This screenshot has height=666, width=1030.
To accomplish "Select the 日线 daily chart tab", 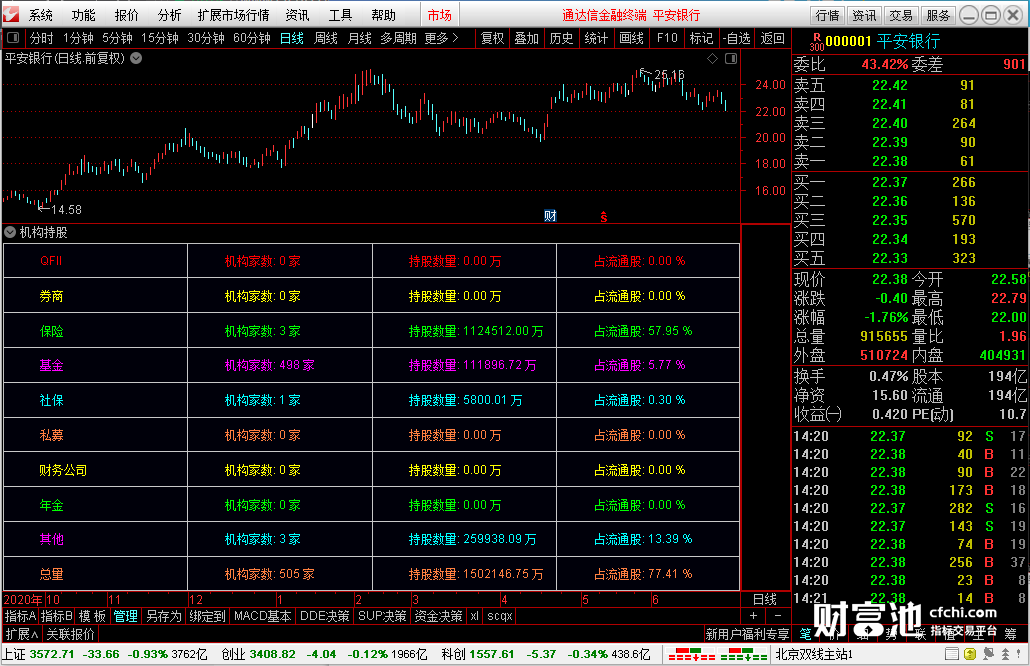I will click(292, 38).
